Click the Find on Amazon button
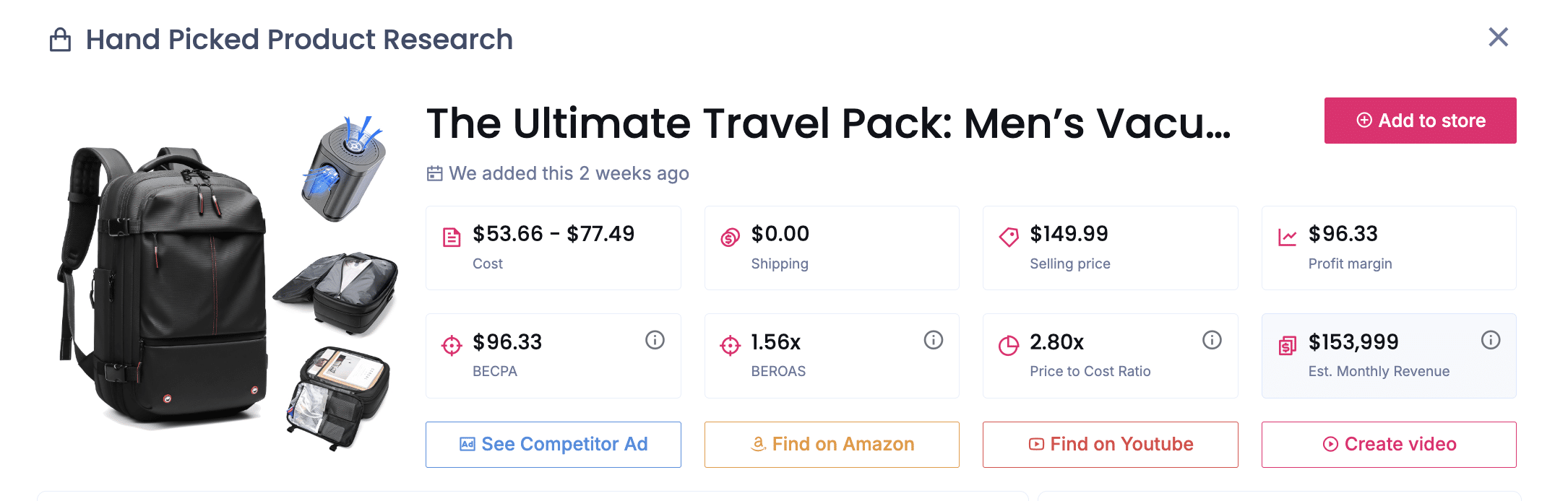This screenshot has width=1568, height=501. [831, 444]
